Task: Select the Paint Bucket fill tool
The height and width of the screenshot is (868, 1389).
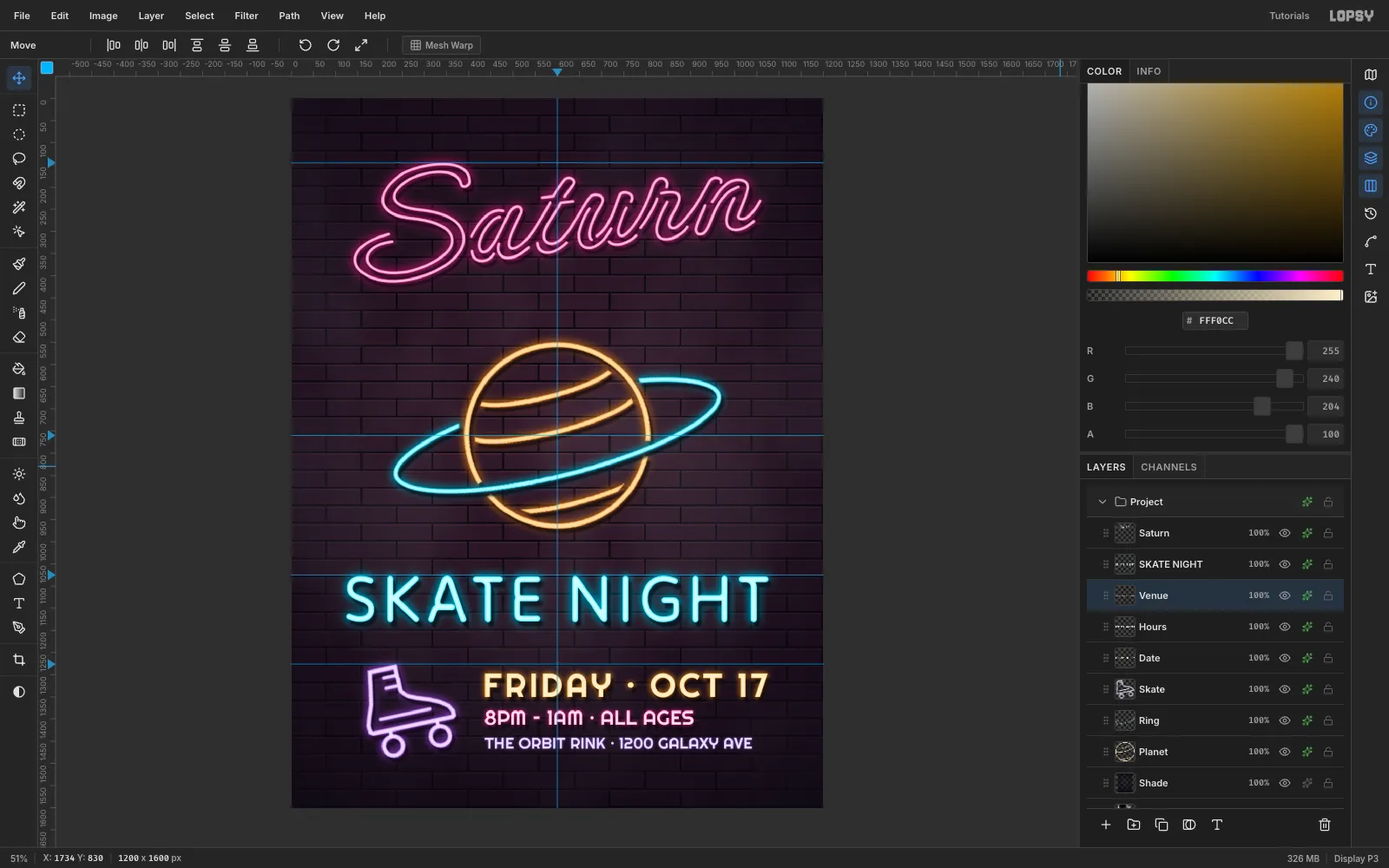Action: coord(18,369)
